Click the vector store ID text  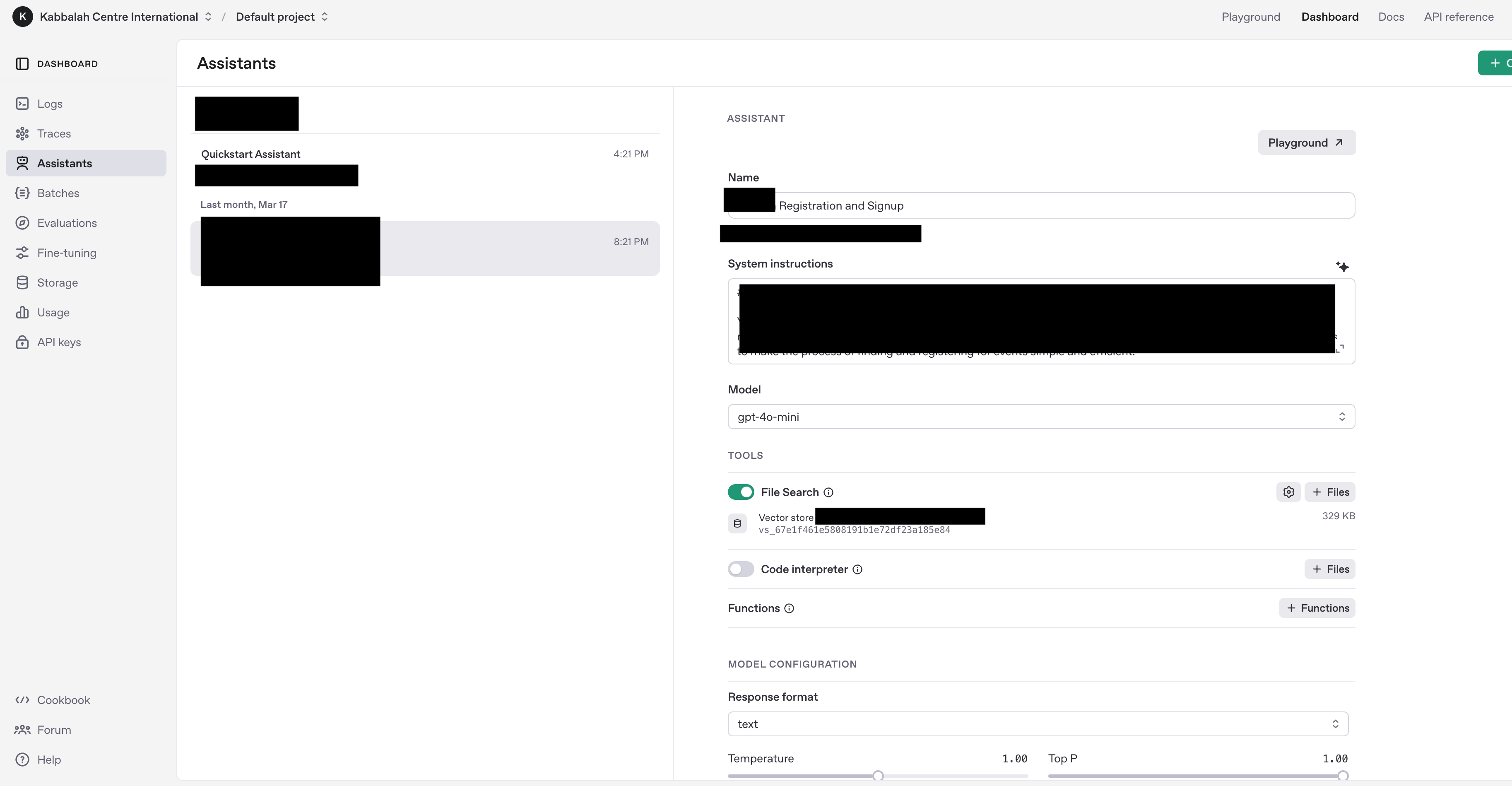(x=854, y=530)
